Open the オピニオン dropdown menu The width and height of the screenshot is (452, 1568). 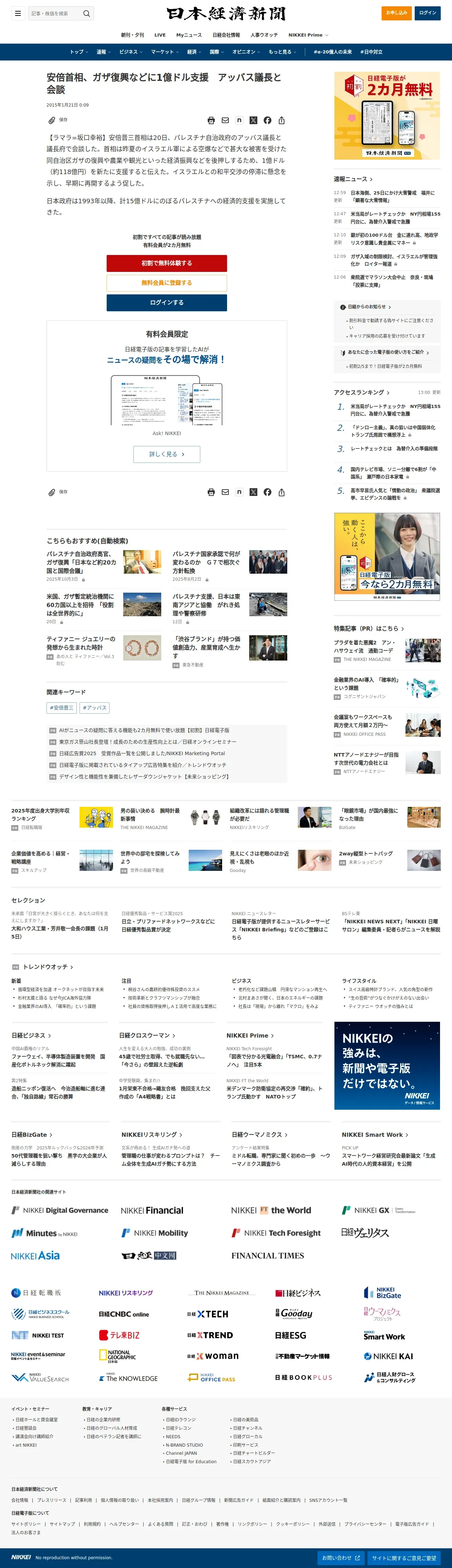click(x=246, y=52)
